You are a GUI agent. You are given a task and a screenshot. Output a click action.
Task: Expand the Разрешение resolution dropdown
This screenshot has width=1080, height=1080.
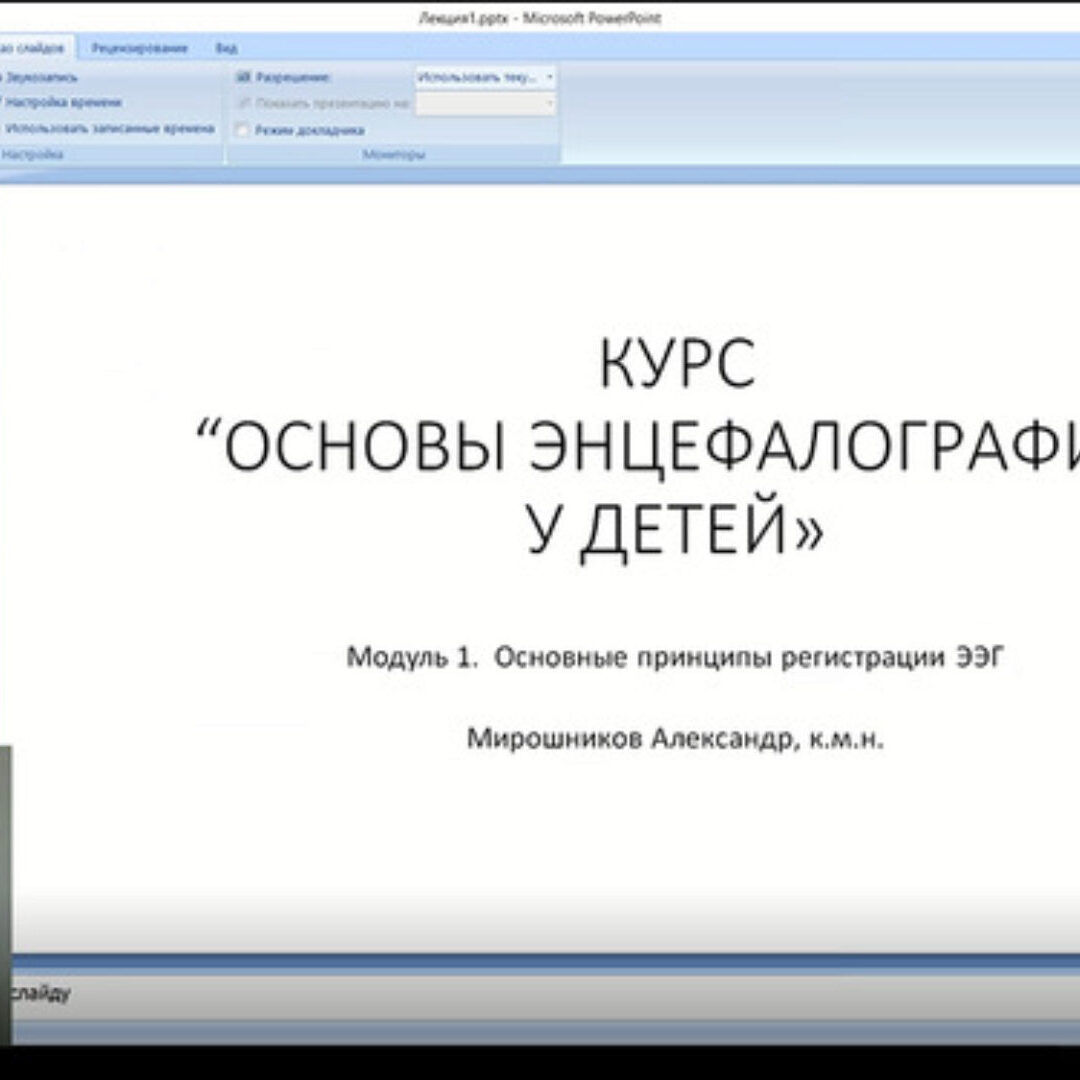click(x=549, y=77)
